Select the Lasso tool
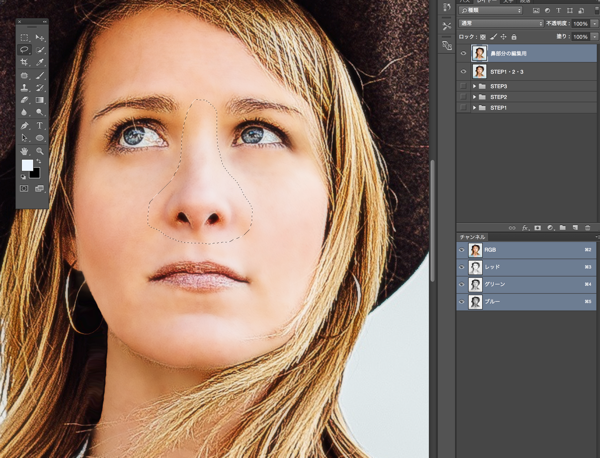Screen dimensions: 600x458 (x=24, y=50)
